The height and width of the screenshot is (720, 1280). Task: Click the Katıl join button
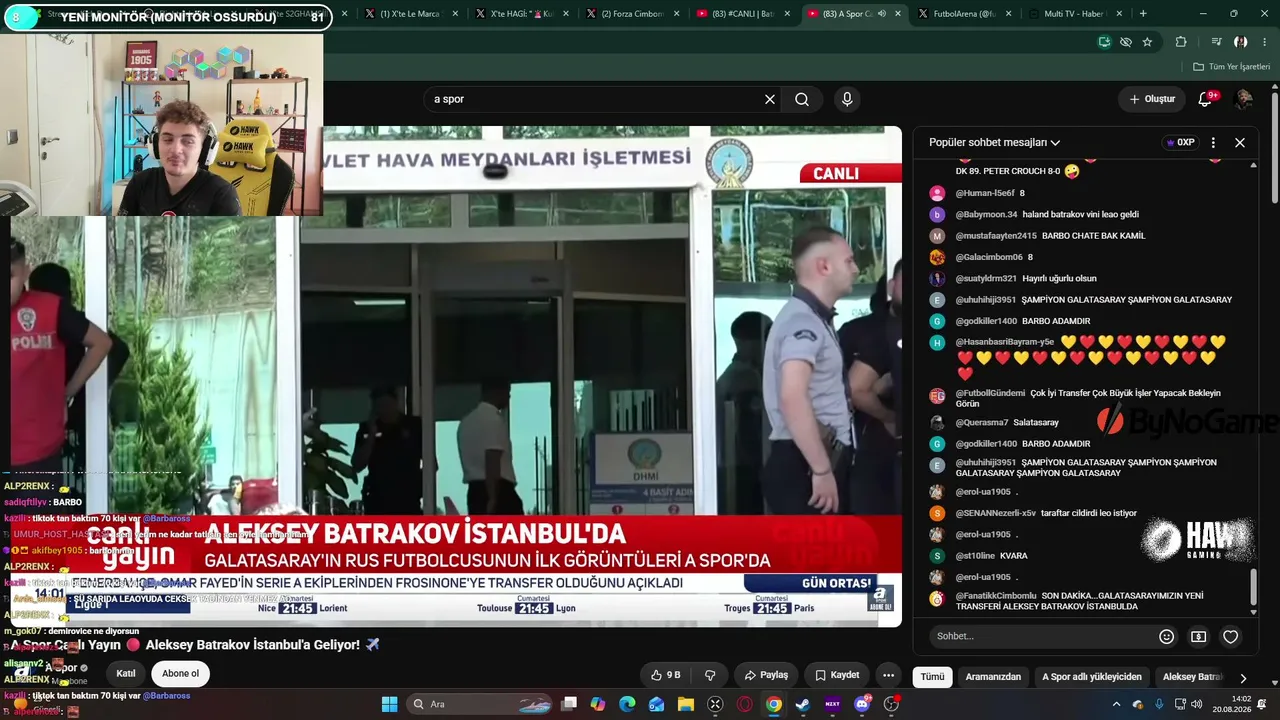[x=126, y=673]
